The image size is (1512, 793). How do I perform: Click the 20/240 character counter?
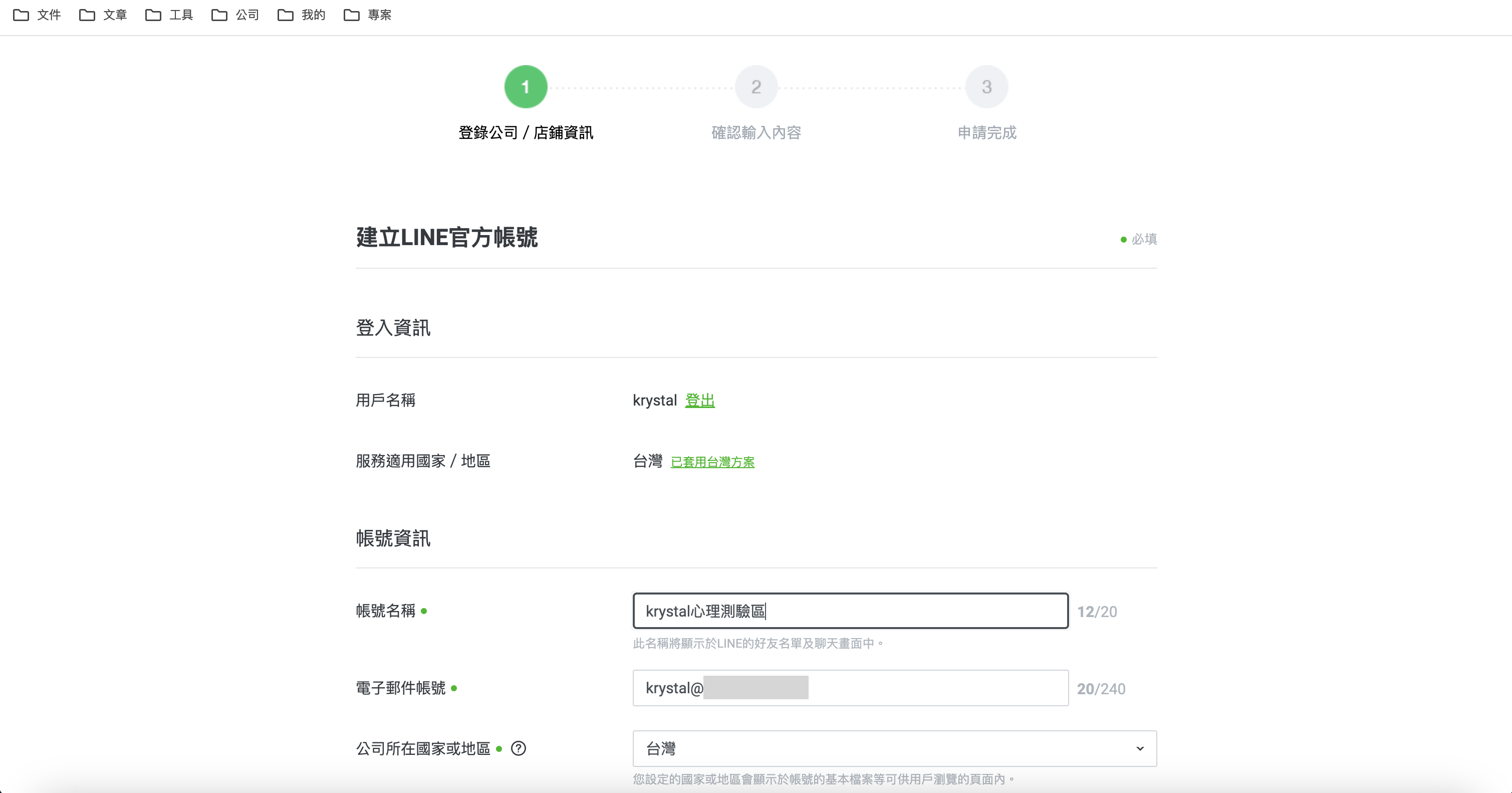click(x=1101, y=688)
